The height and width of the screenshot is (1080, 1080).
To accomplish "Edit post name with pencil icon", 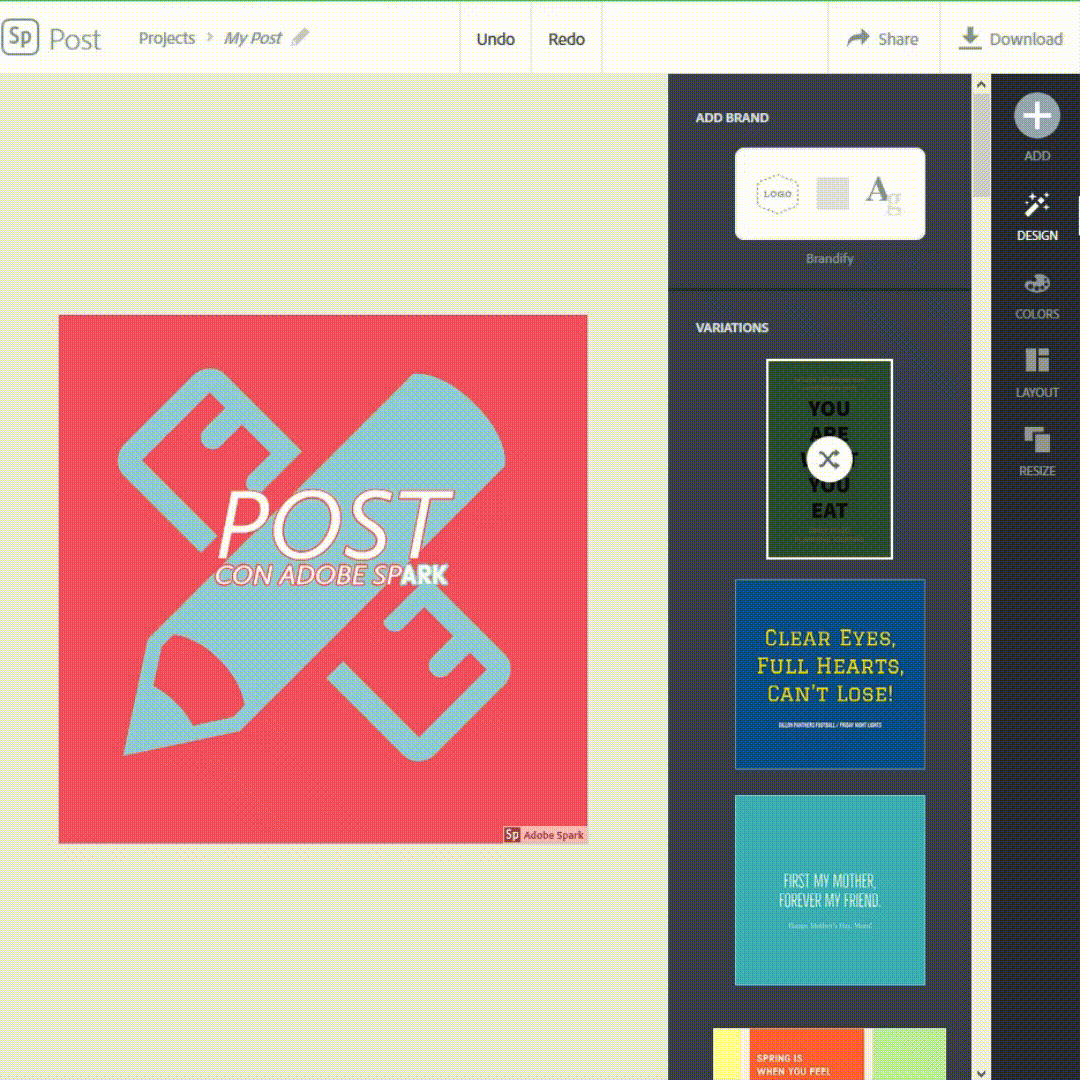I will click(x=300, y=37).
